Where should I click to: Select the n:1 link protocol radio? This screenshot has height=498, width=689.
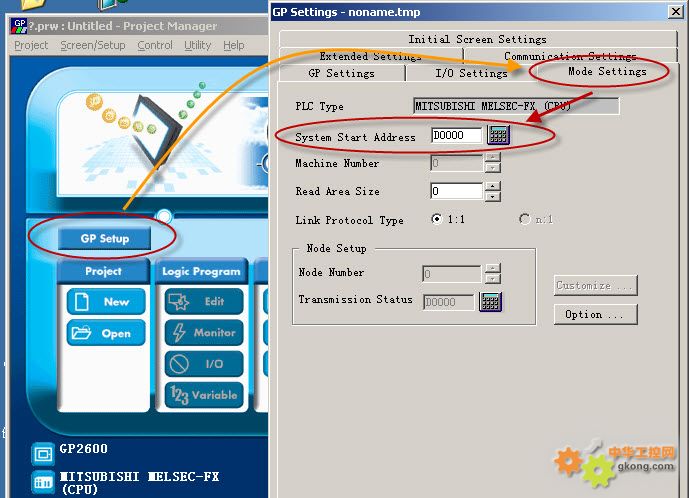525,218
